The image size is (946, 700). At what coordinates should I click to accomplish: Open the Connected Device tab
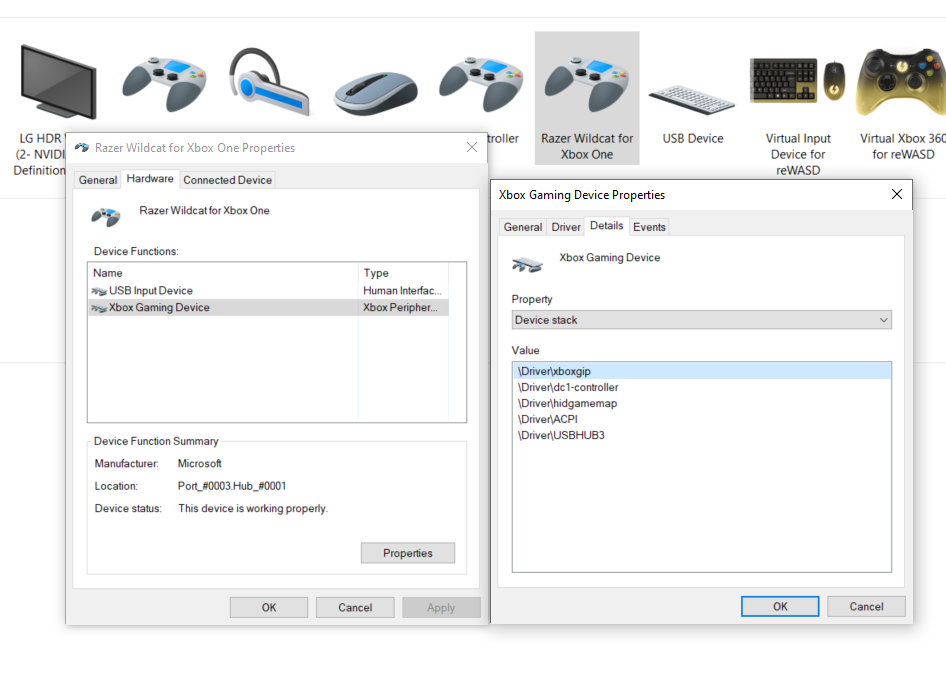pos(227,180)
